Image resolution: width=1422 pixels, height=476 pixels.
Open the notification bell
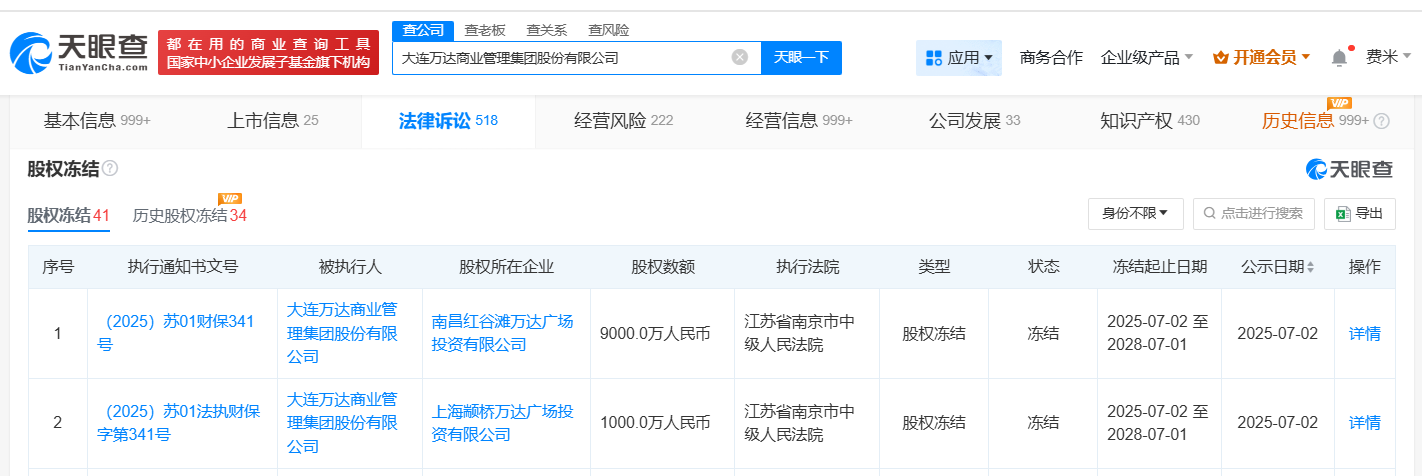tap(1339, 58)
